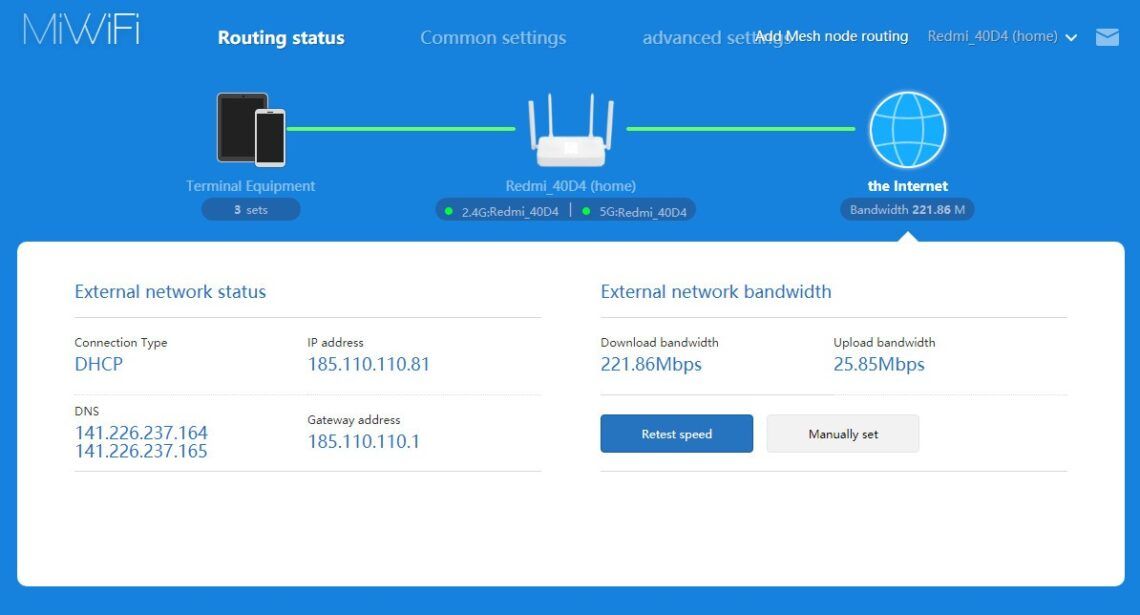Expand the External network status section
This screenshot has height=615, width=1140.
(170, 291)
